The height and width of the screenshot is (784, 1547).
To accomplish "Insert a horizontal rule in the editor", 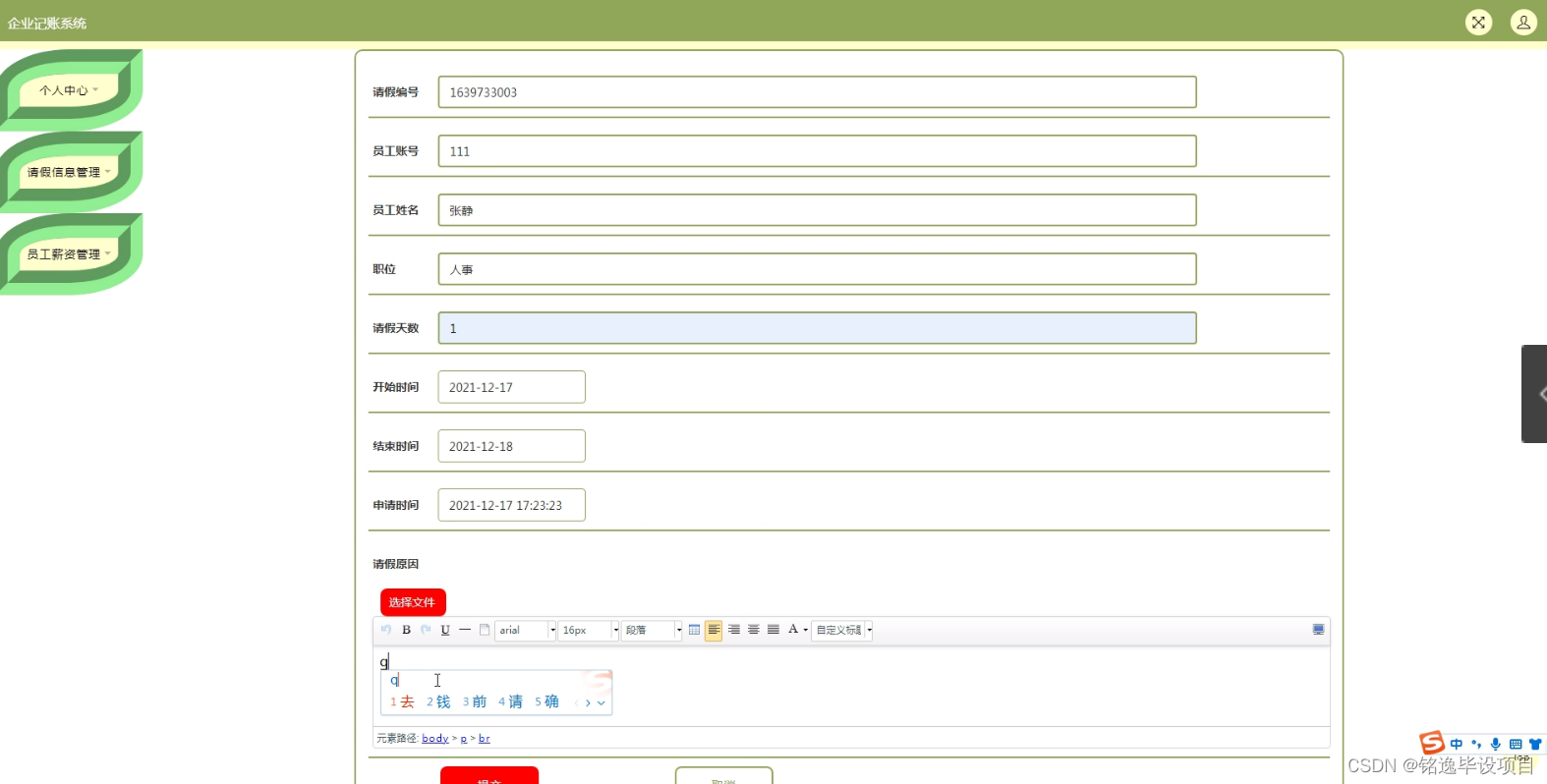I will 465,630.
